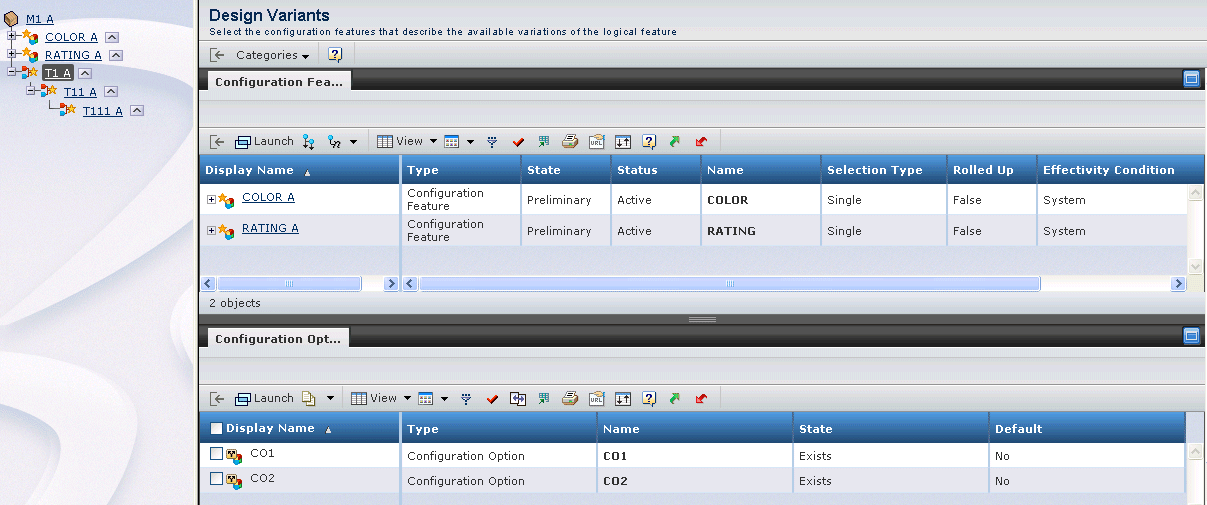Click the expand-all tree icon in Features toolbar
The width and height of the screenshot is (1207, 505).
tap(309, 142)
